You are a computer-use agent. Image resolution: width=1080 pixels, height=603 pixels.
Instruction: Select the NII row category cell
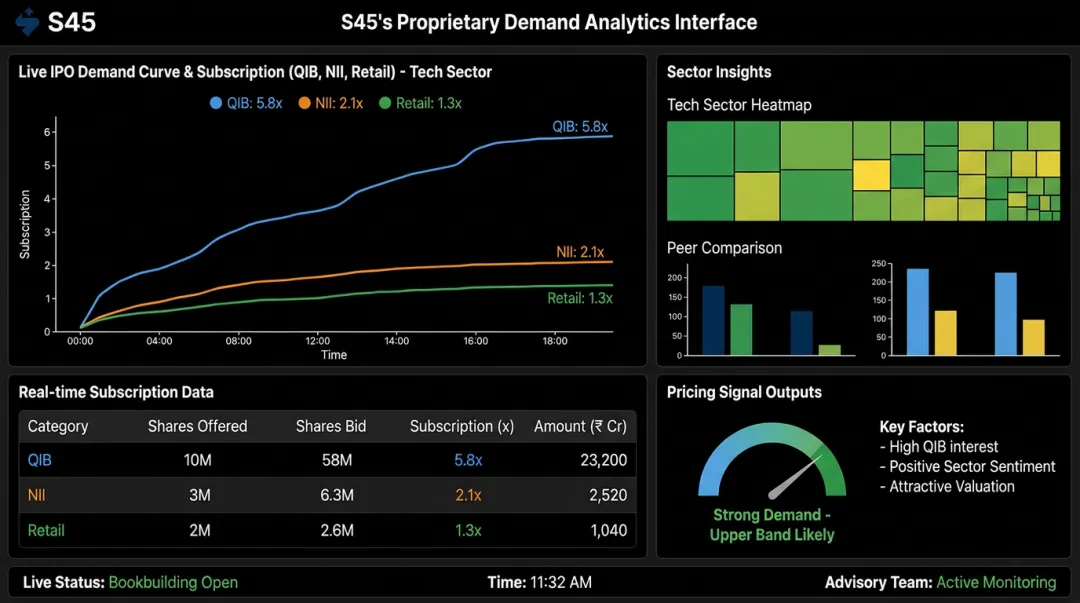click(37, 495)
